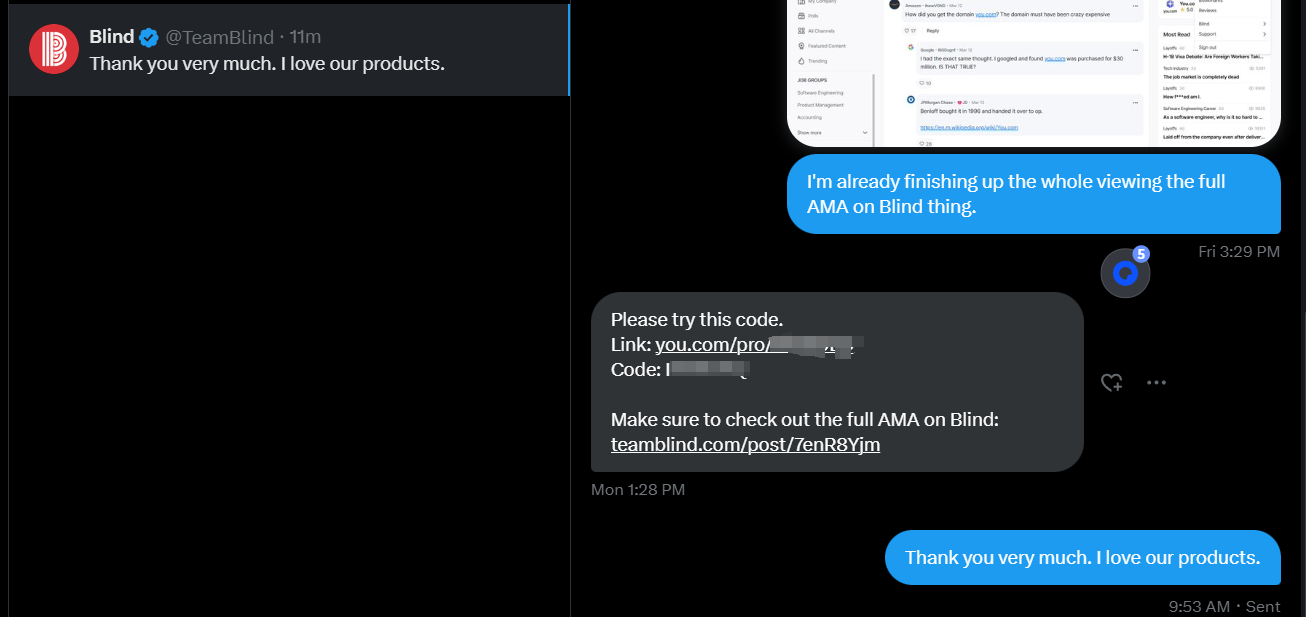Image resolution: width=1306 pixels, height=617 pixels.
Task: Open the @TeamBlind handle
Action: tap(219, 38)
